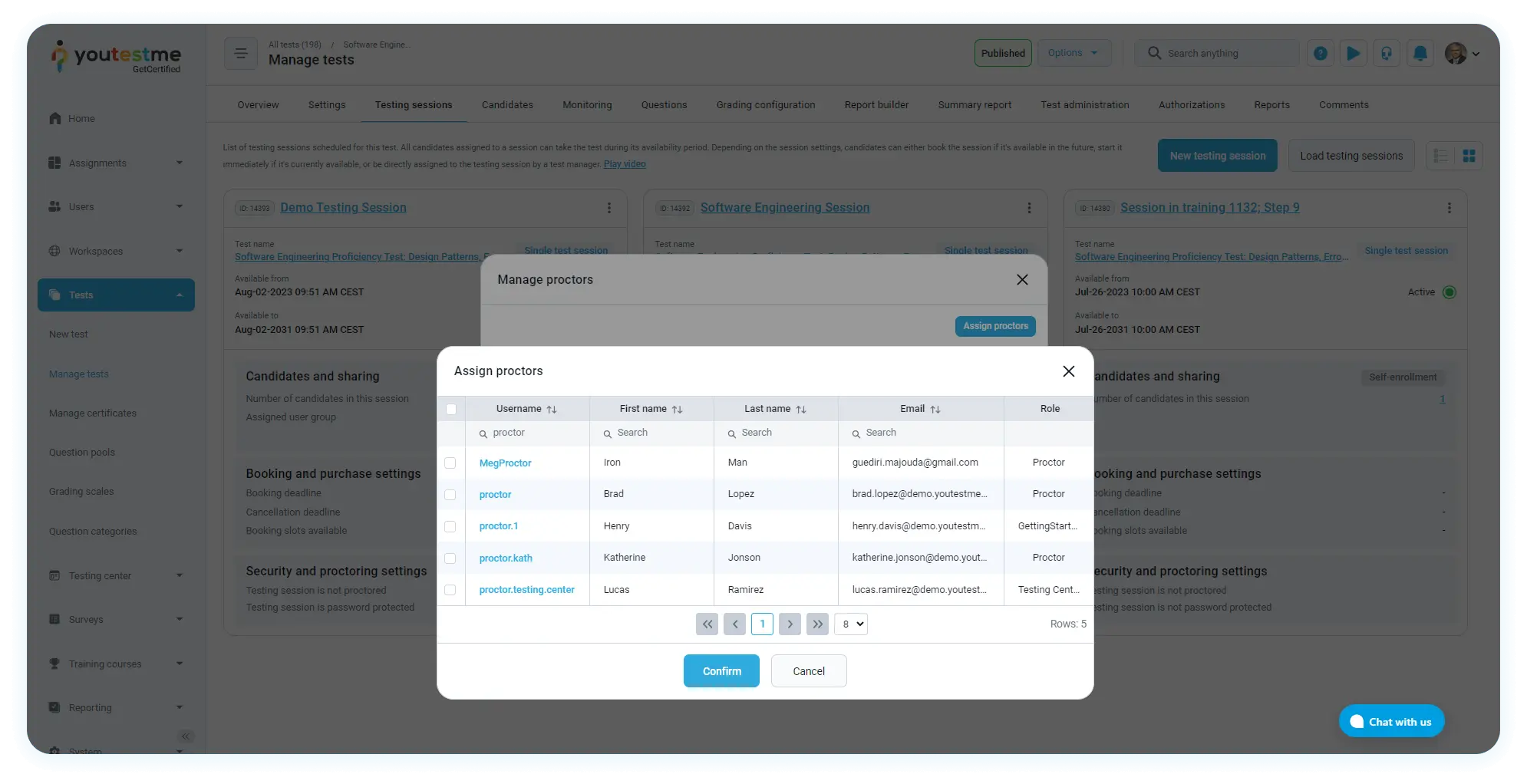Image resolution: width=1527 pixels, height=784 pixels.
Task: Switch to list view layout icon
Action: [x=1440, y=156]
